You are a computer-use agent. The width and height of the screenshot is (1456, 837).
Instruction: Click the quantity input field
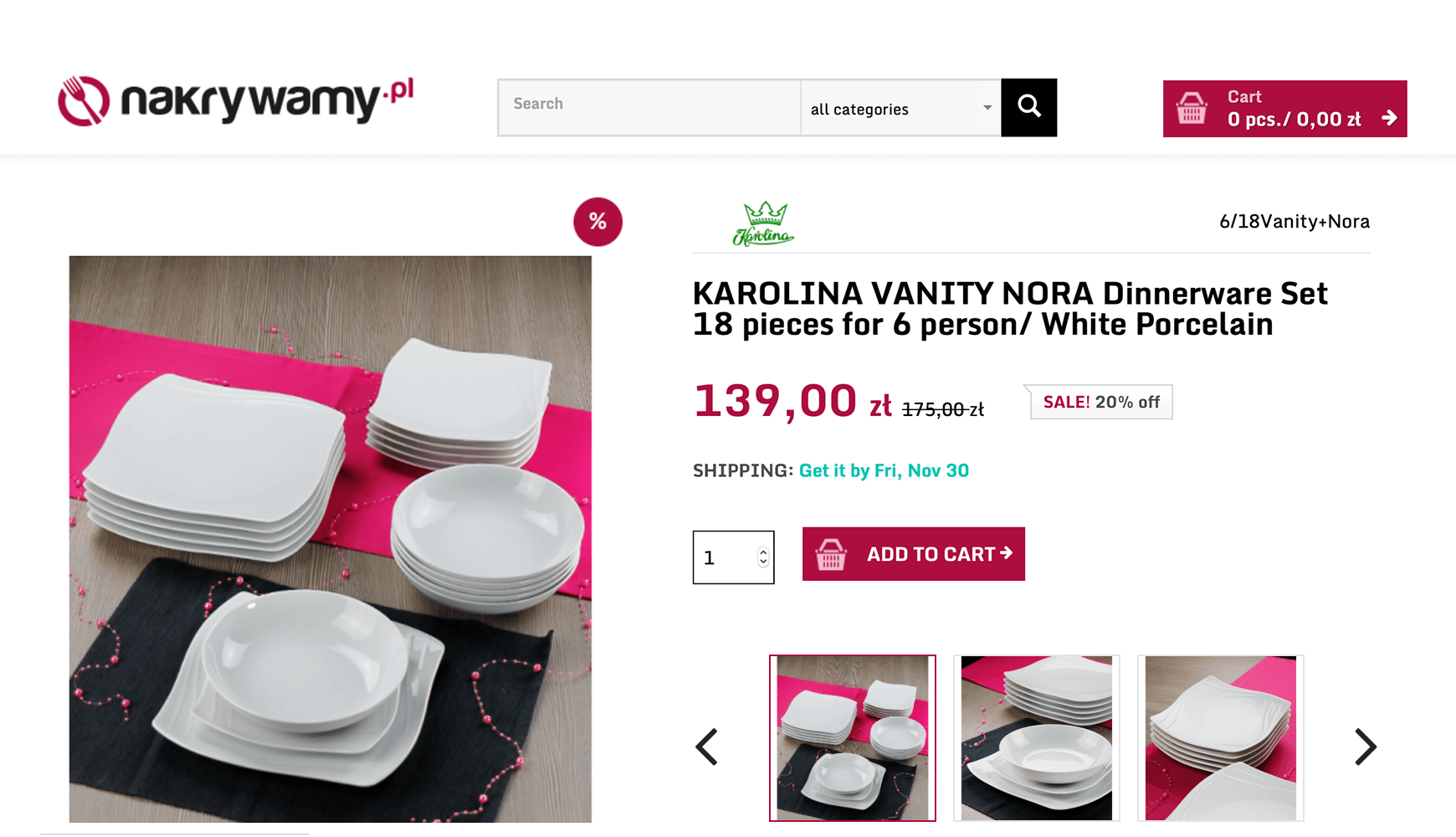click(733, 557)
